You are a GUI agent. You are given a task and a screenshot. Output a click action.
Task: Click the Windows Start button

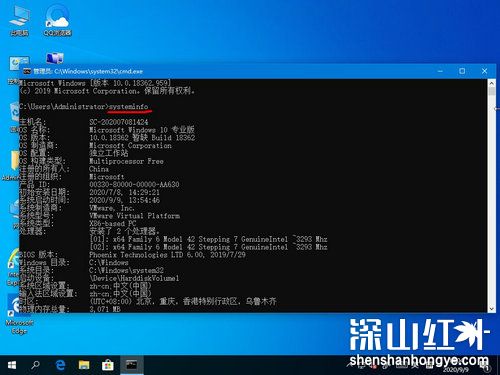pyautogui.click(x=12, y=365)
